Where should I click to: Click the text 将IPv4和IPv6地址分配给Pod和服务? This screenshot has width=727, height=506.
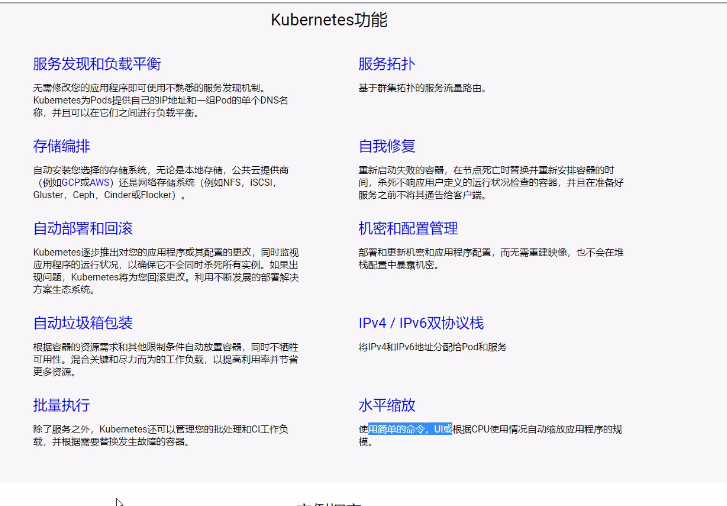[432, 347]
